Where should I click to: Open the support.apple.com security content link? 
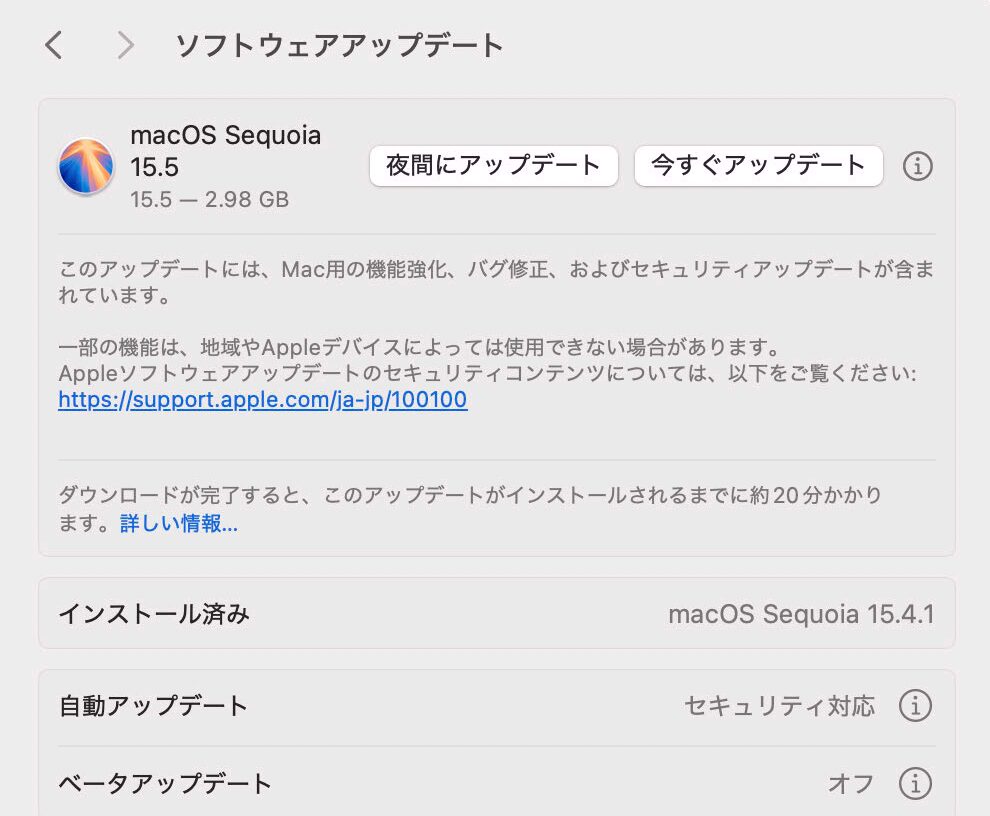point(263,400)
